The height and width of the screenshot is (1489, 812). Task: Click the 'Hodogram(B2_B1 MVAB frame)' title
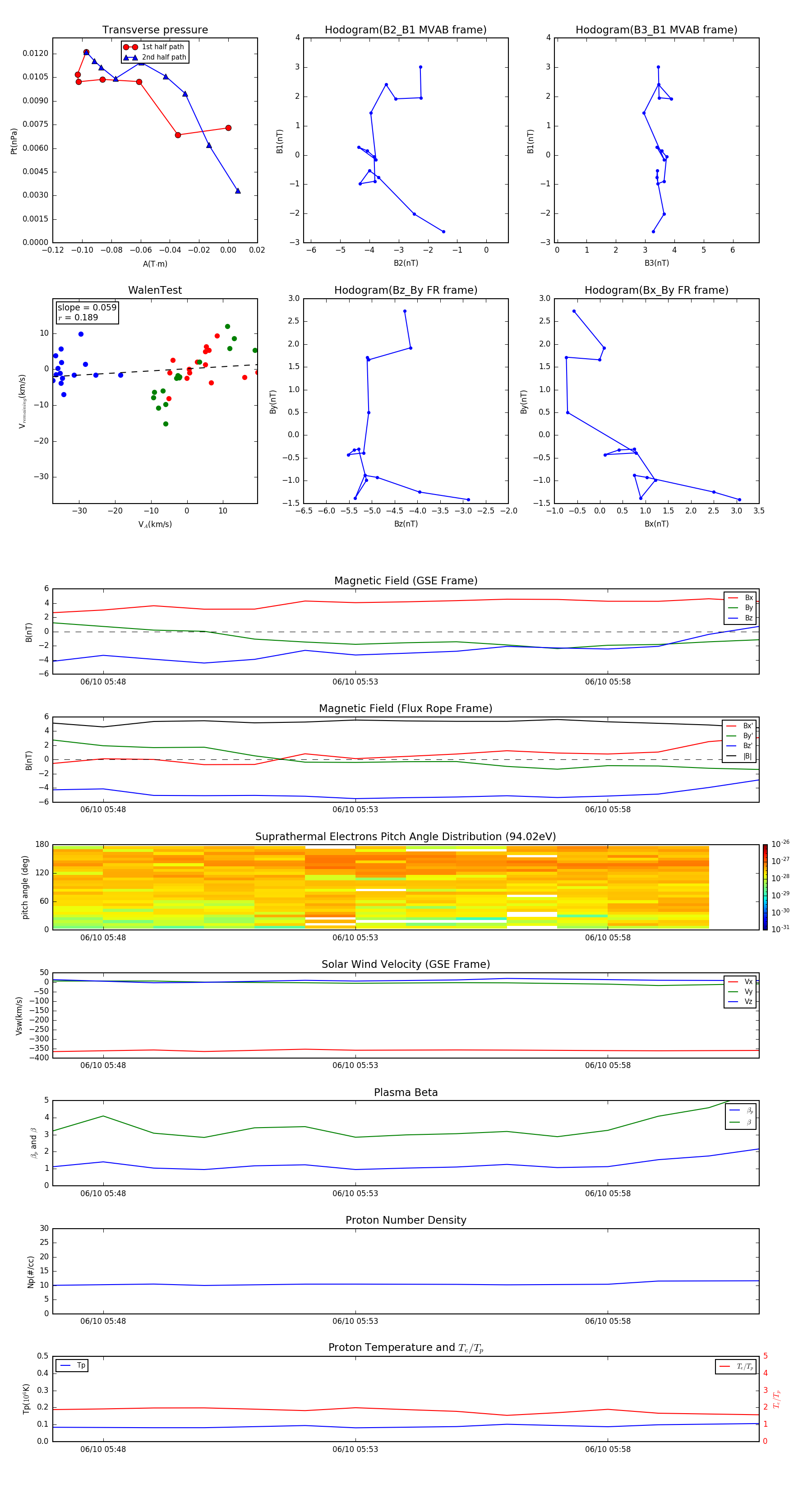(406, 30)
